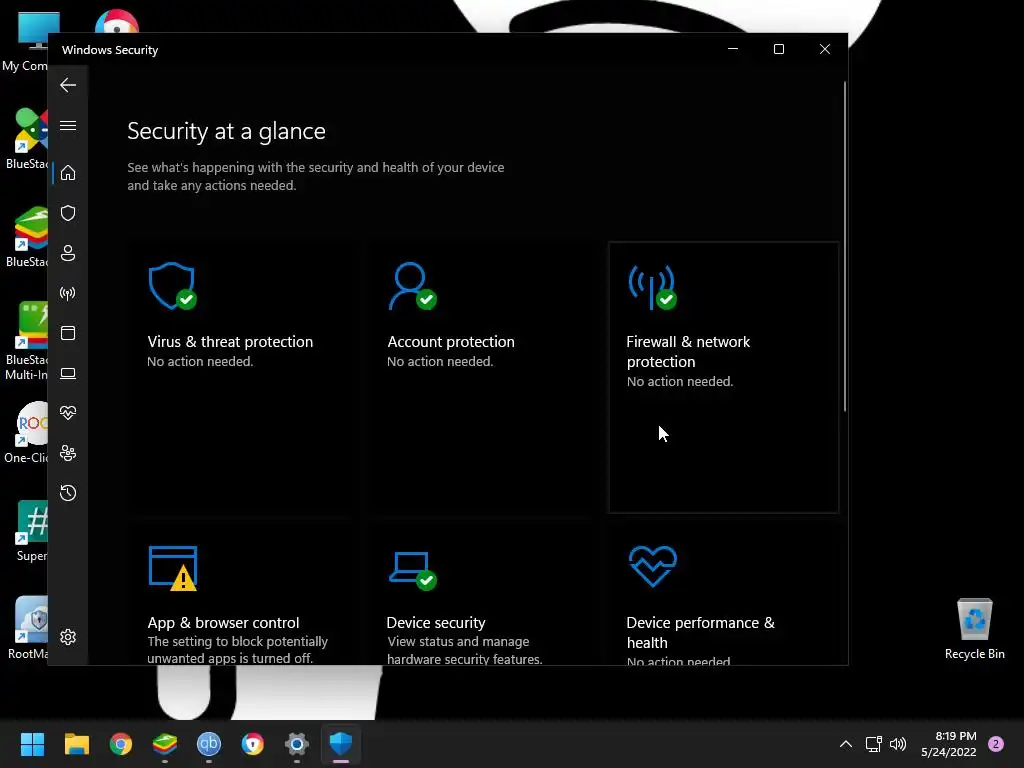Minimize the Windows Security window

(733, 49)
